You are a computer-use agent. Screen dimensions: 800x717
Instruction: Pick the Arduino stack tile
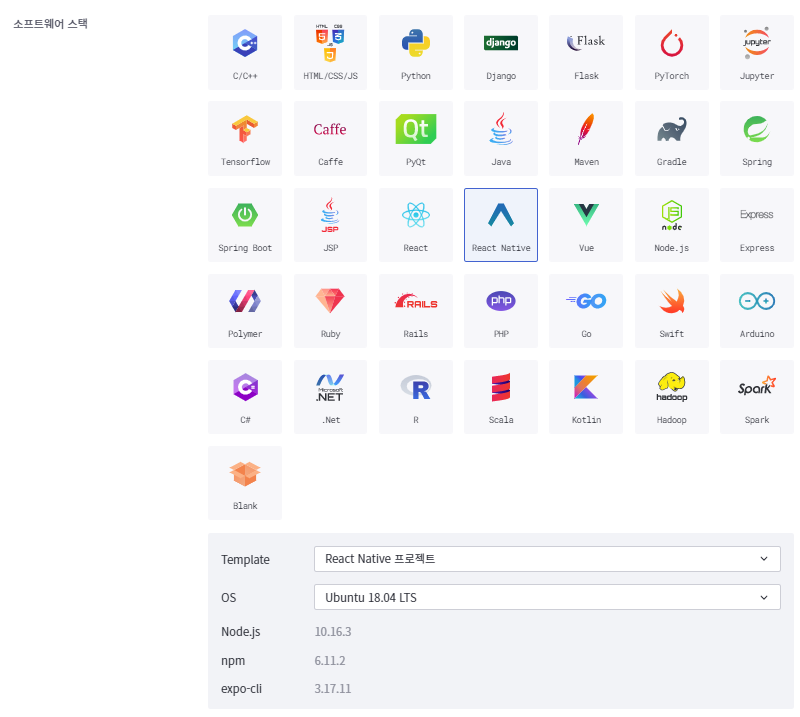[757, 311]
